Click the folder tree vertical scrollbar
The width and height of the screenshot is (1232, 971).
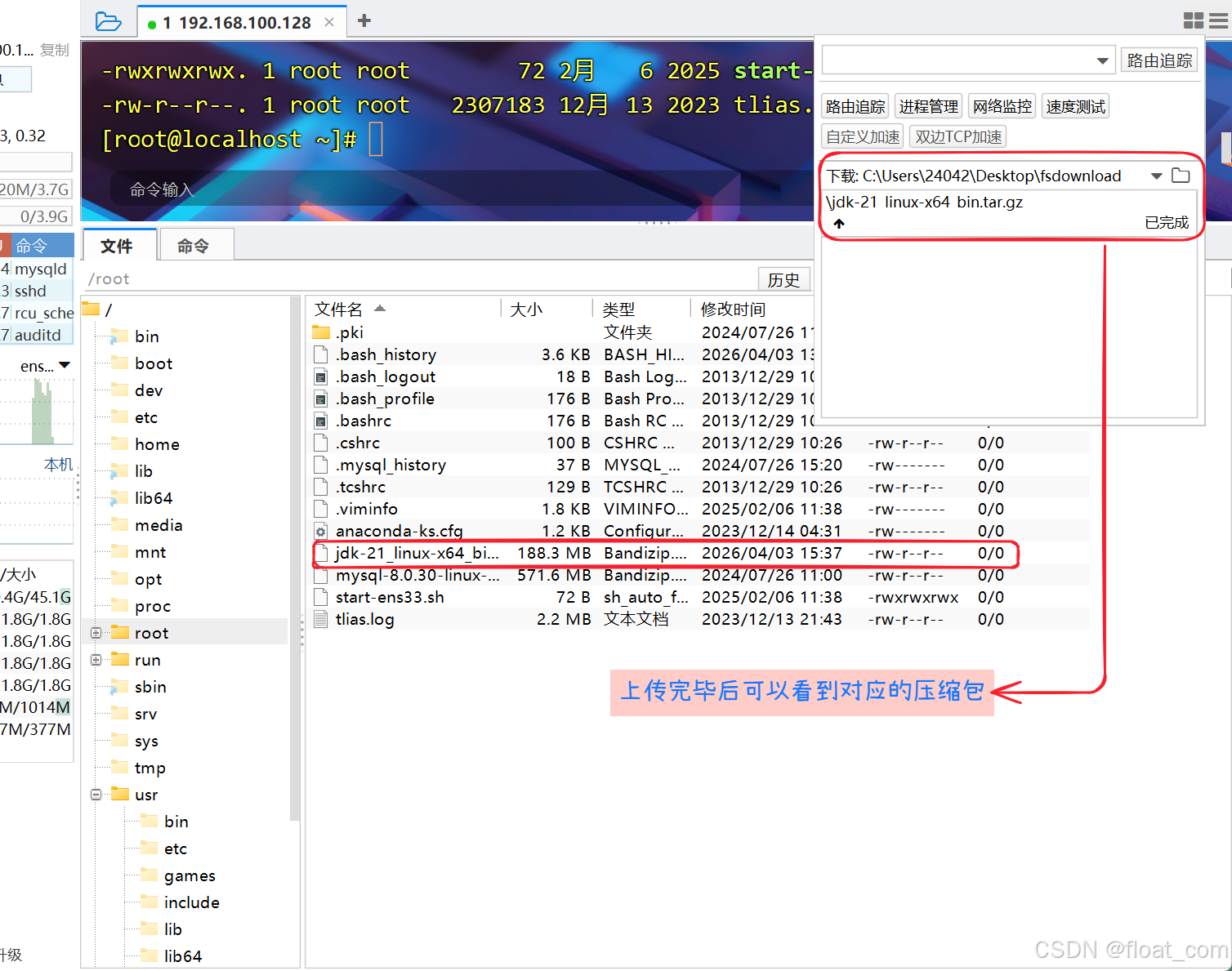coord(295,559)
